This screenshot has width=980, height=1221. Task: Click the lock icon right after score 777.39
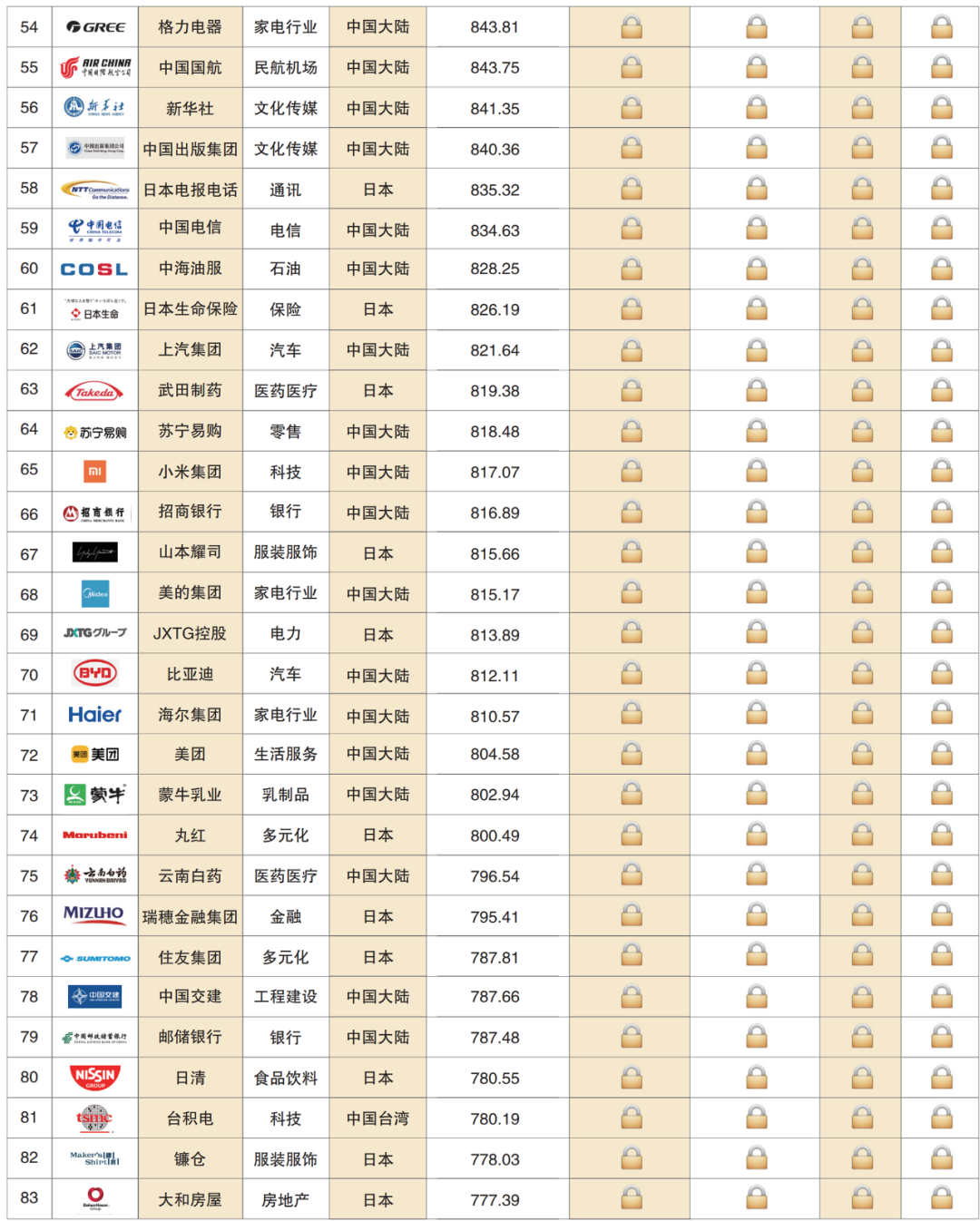[632, 1199]
